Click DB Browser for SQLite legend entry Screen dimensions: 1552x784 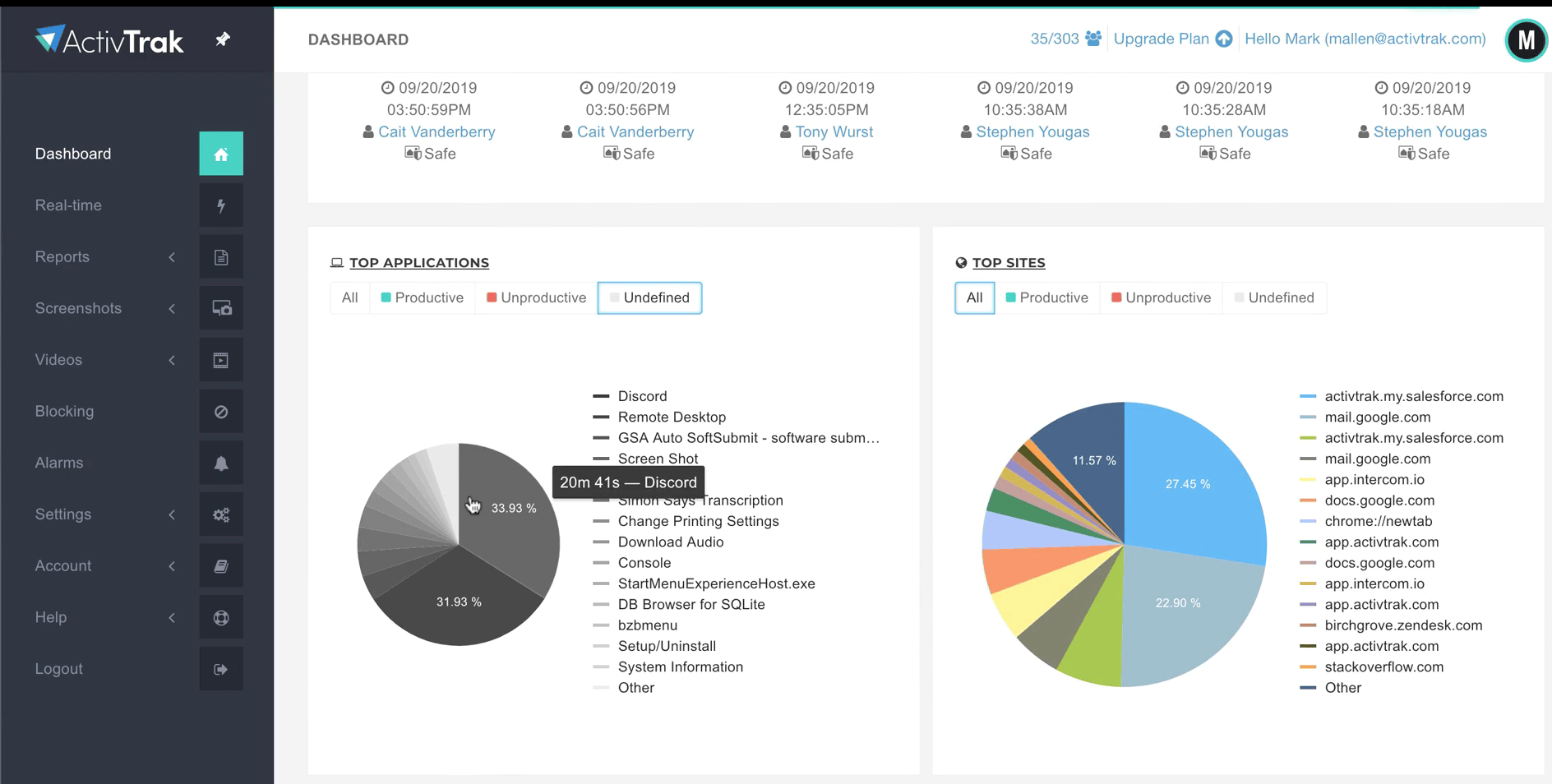coord(691,605)
